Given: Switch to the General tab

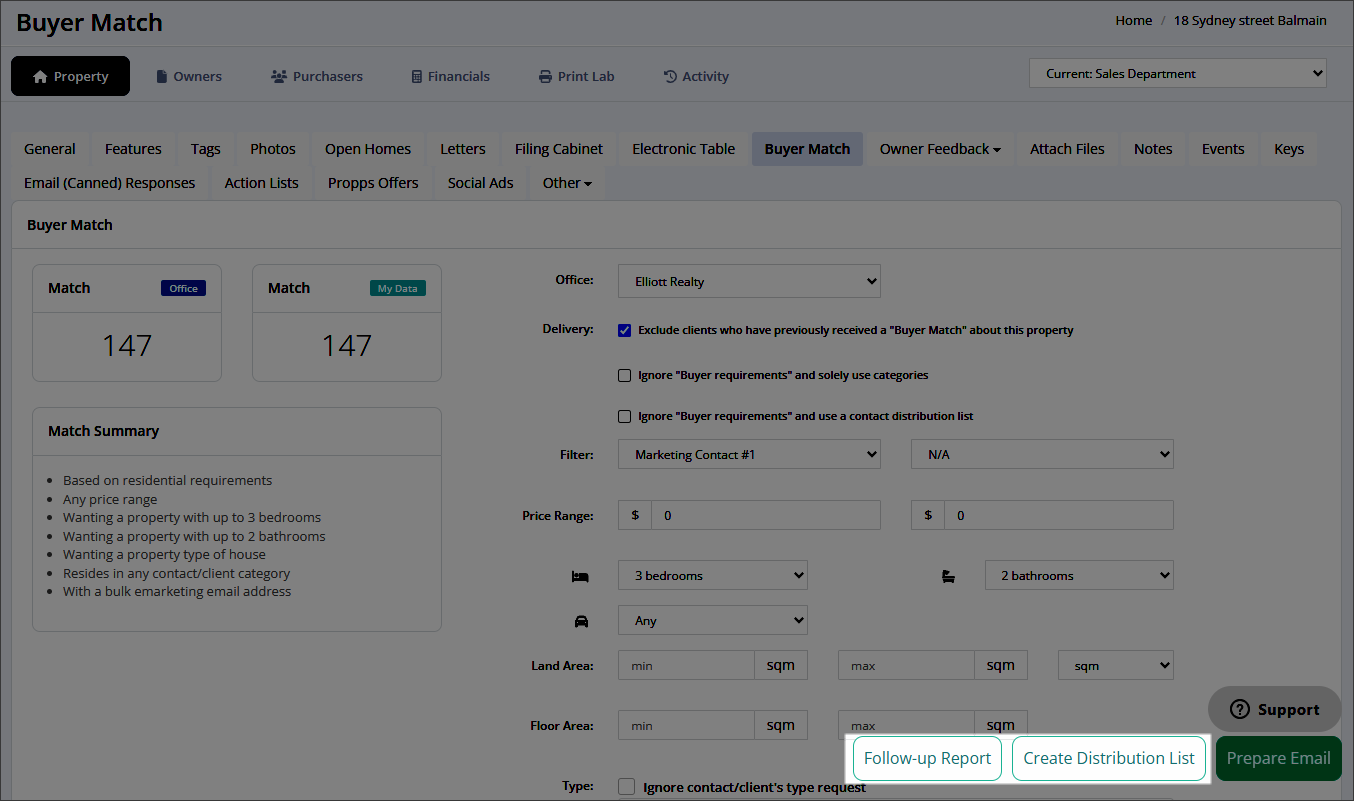Looking at the screenshot, I should click(x=50, y=149).
